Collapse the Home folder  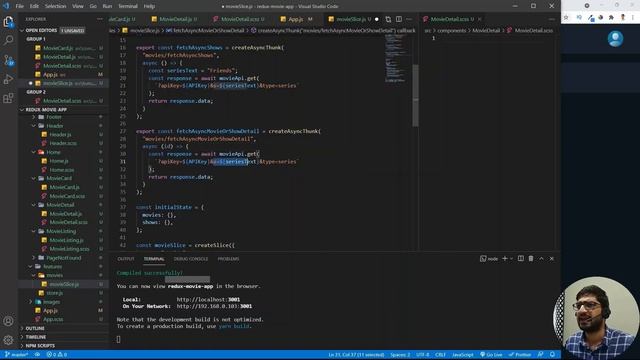coord(53,152)
